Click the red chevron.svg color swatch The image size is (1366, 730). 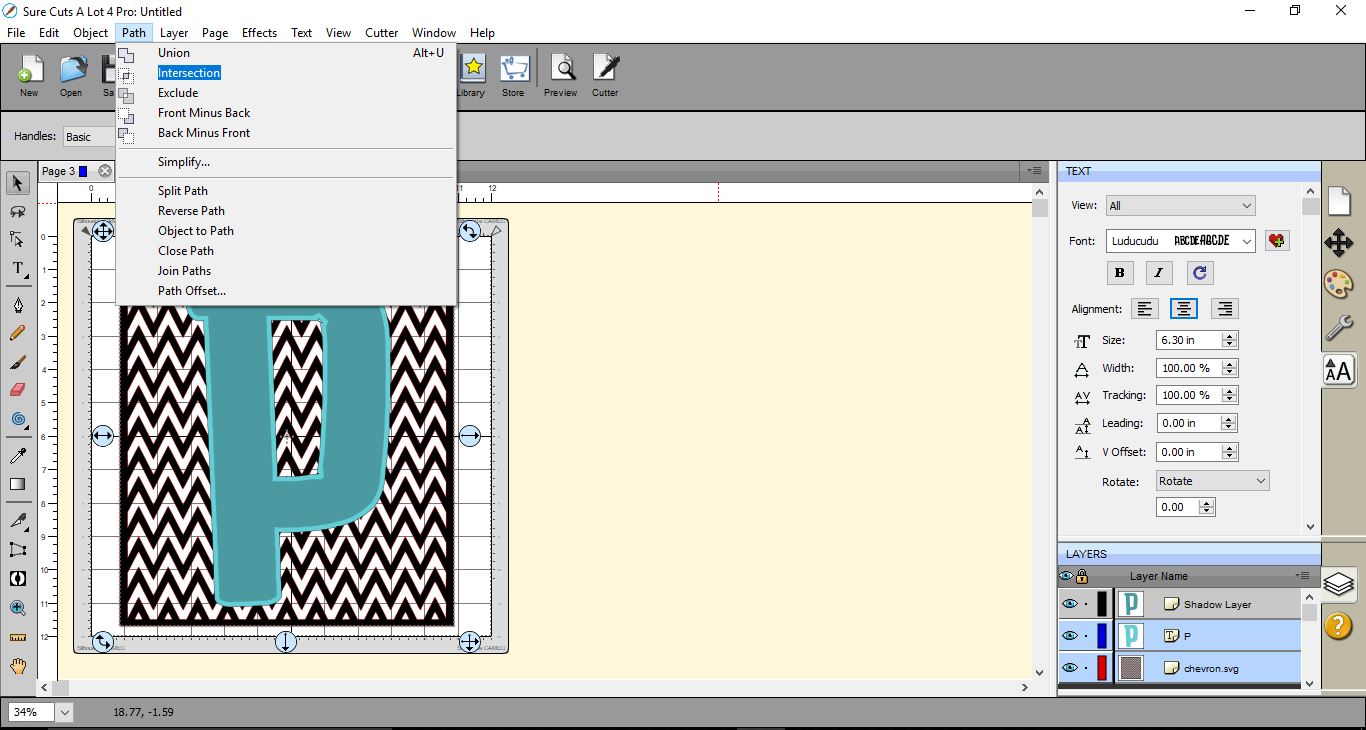click(x=1102, y=668)
